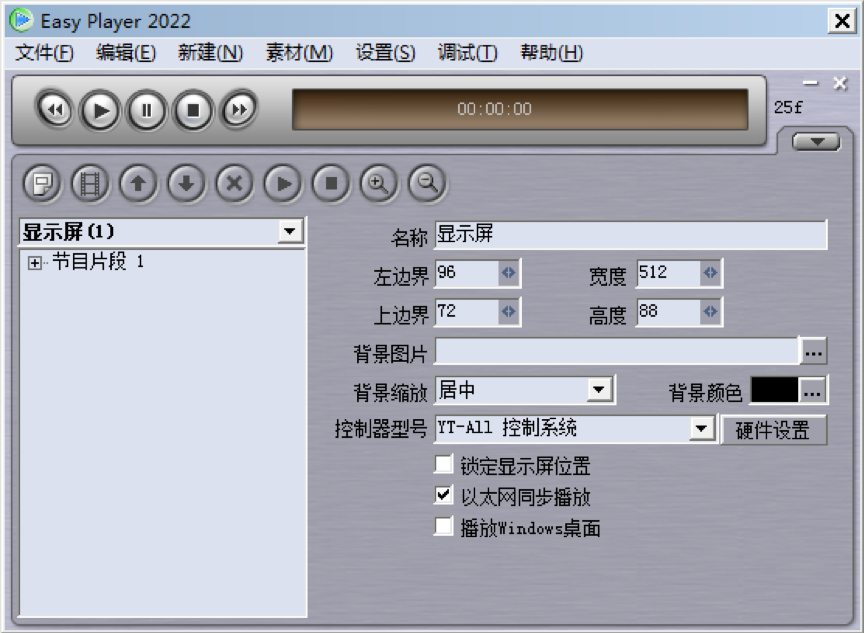Pause playback with the pause button
864x633 pixels.
click(147, 110)
